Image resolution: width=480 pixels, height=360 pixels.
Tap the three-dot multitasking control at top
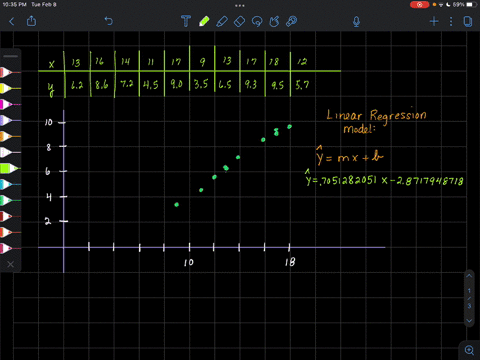click(240, 6)
